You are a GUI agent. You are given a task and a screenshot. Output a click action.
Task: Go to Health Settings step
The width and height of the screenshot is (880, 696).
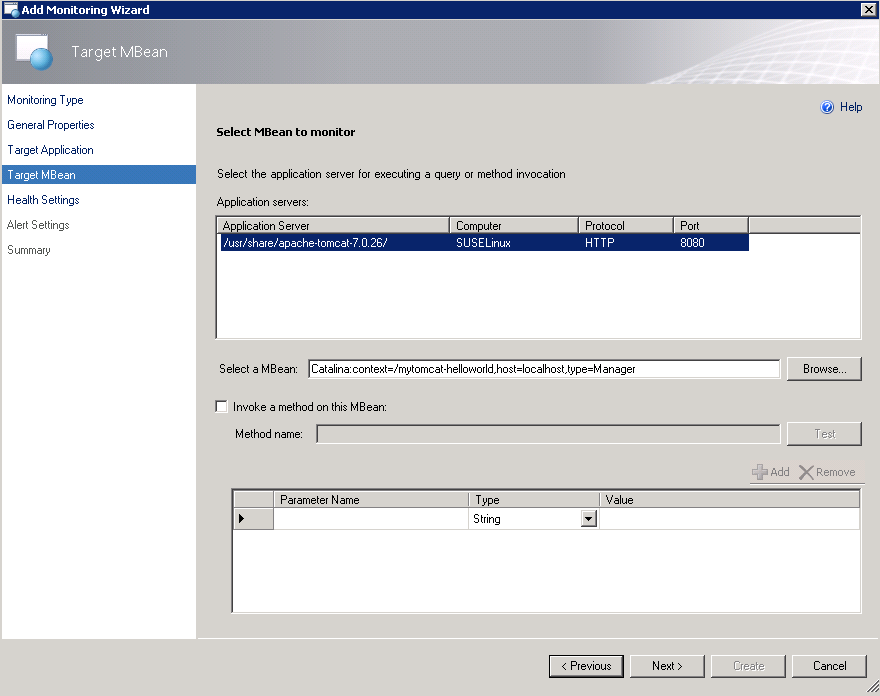(x=43, y=200)
